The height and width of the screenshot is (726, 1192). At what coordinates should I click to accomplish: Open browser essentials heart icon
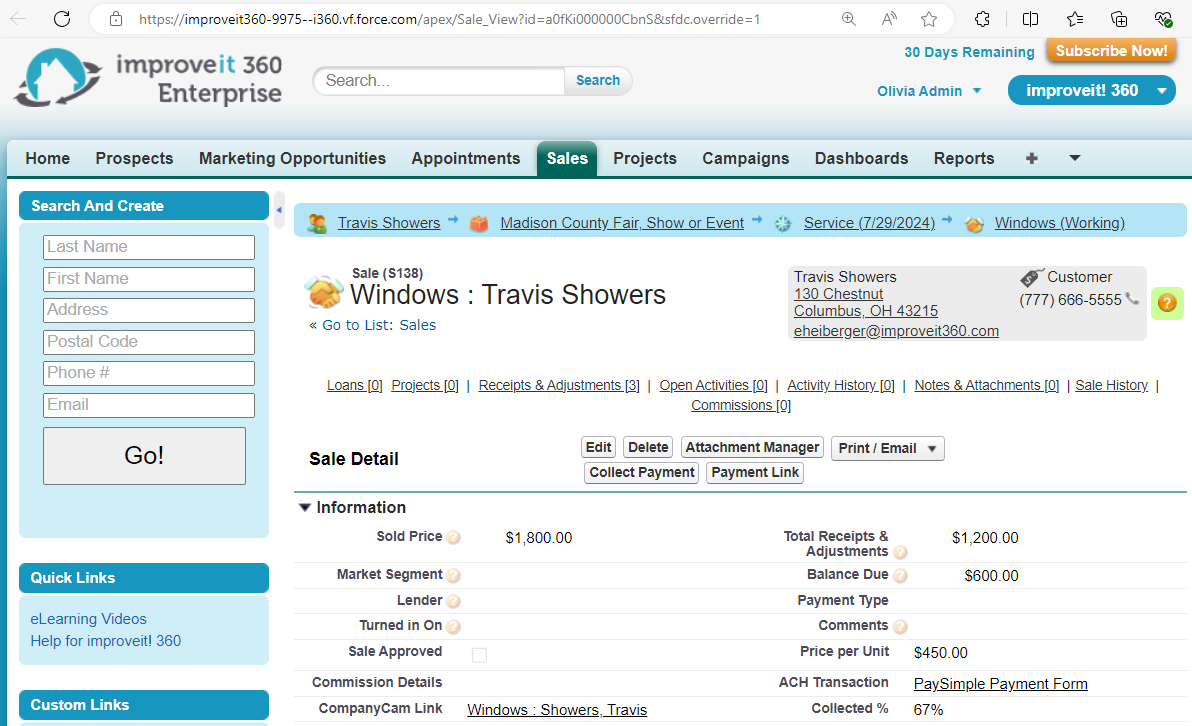1163,19
